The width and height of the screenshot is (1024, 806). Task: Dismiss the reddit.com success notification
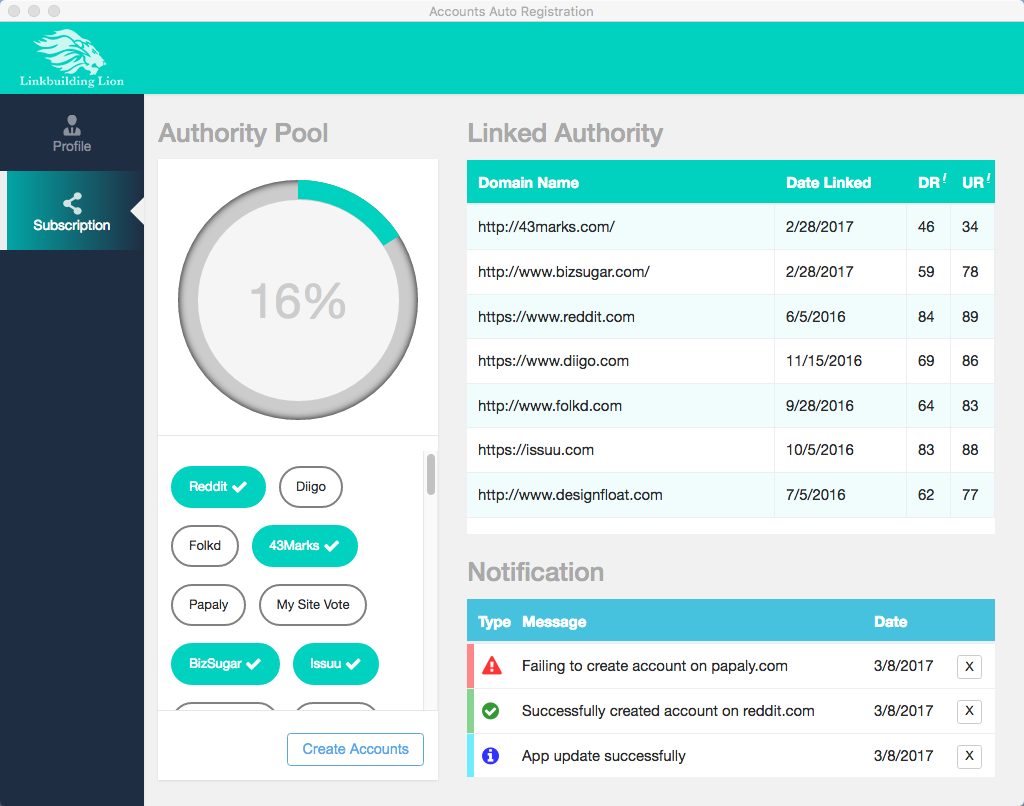[x=968, y=711]
